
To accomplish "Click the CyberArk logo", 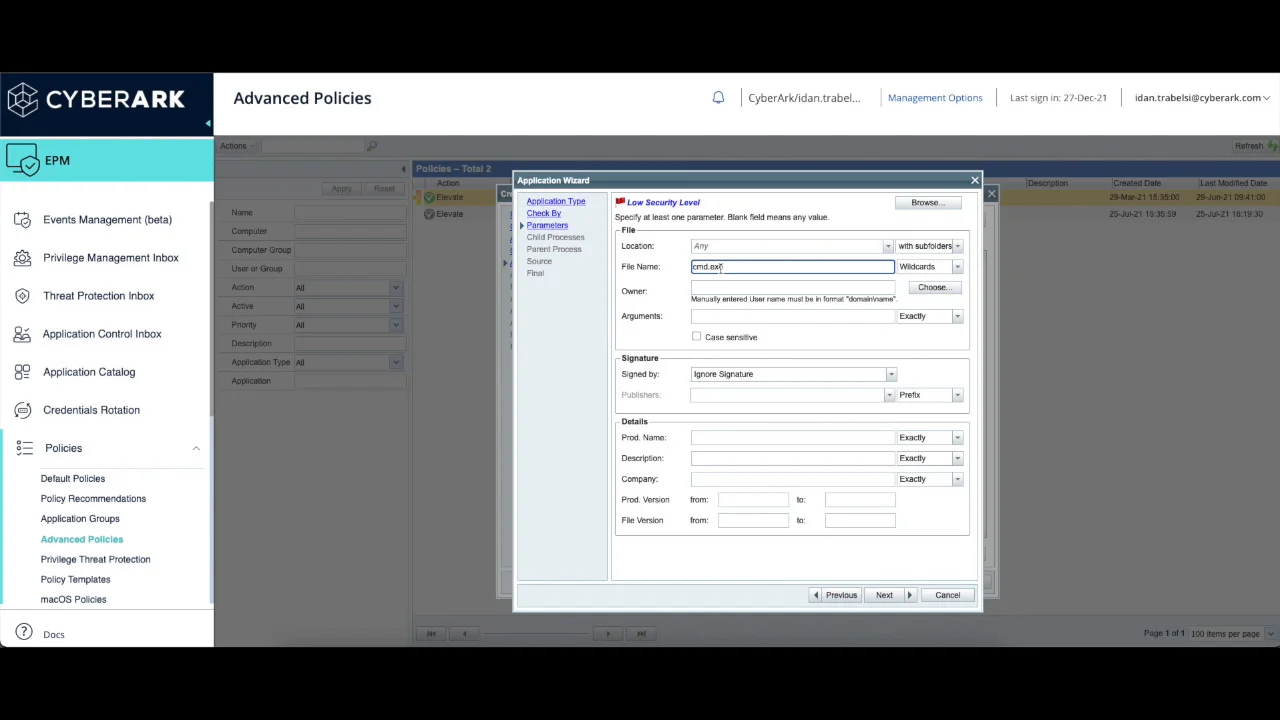I will point(96,99).
